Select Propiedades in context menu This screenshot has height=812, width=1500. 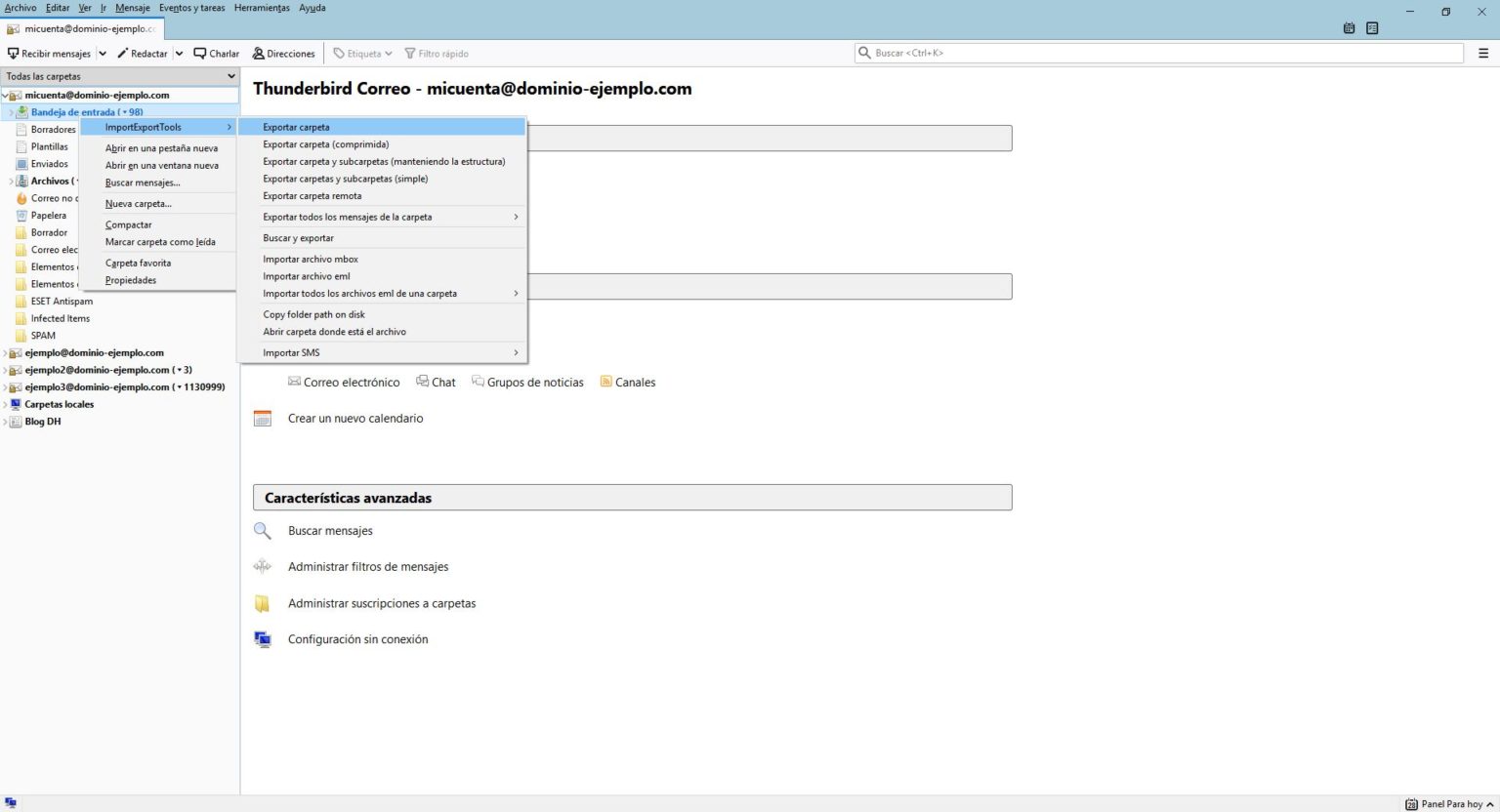[158, 280]
